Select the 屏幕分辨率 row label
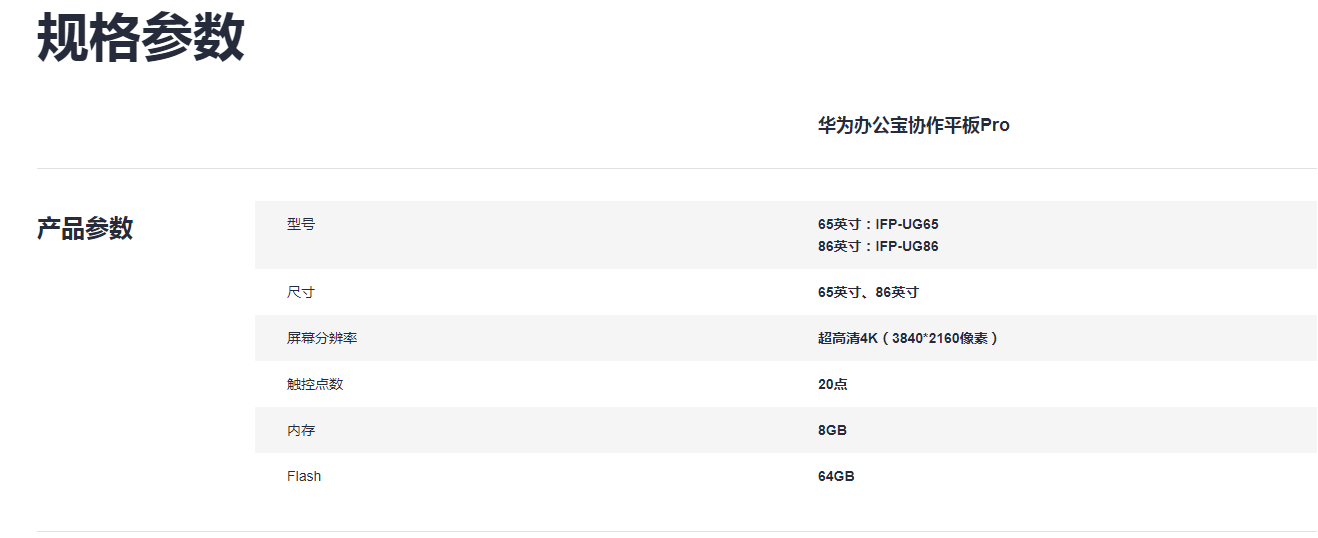The image size is (1318, 538). point(322,338)
